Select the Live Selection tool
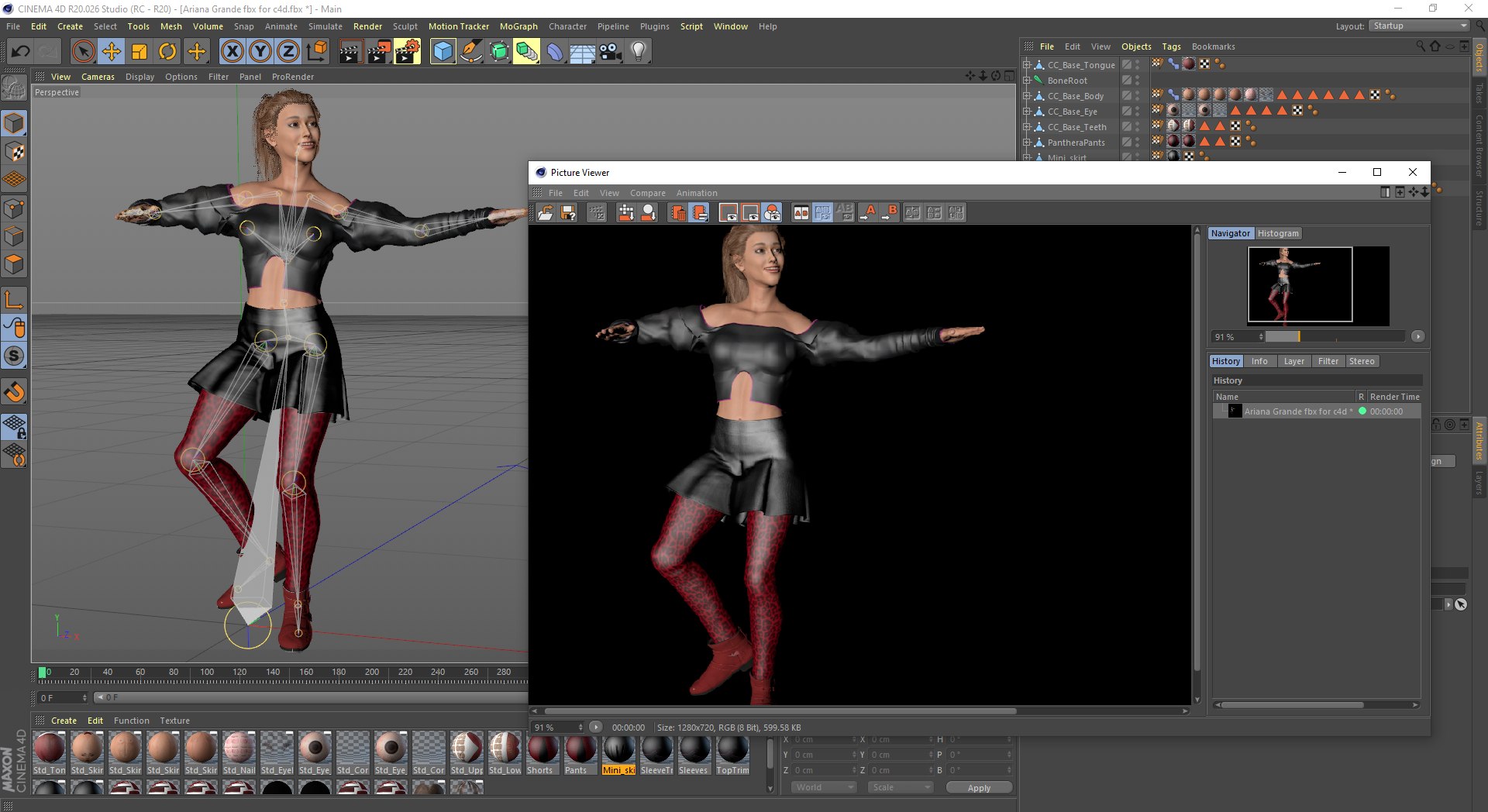The height and width of the screenshot is (812, 1488). (83, 52)
